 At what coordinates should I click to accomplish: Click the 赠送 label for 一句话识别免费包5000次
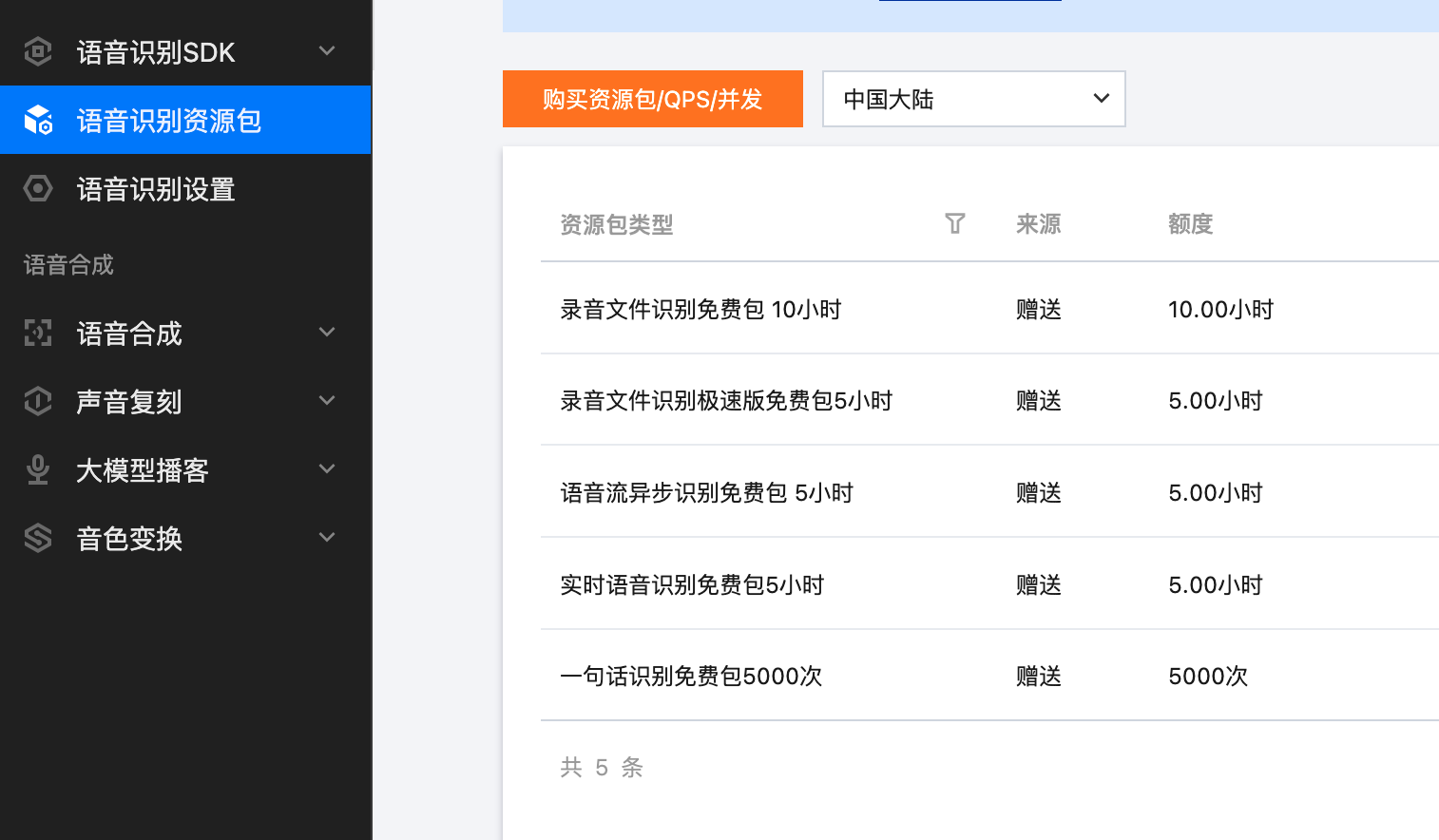tap(1039, 676)
